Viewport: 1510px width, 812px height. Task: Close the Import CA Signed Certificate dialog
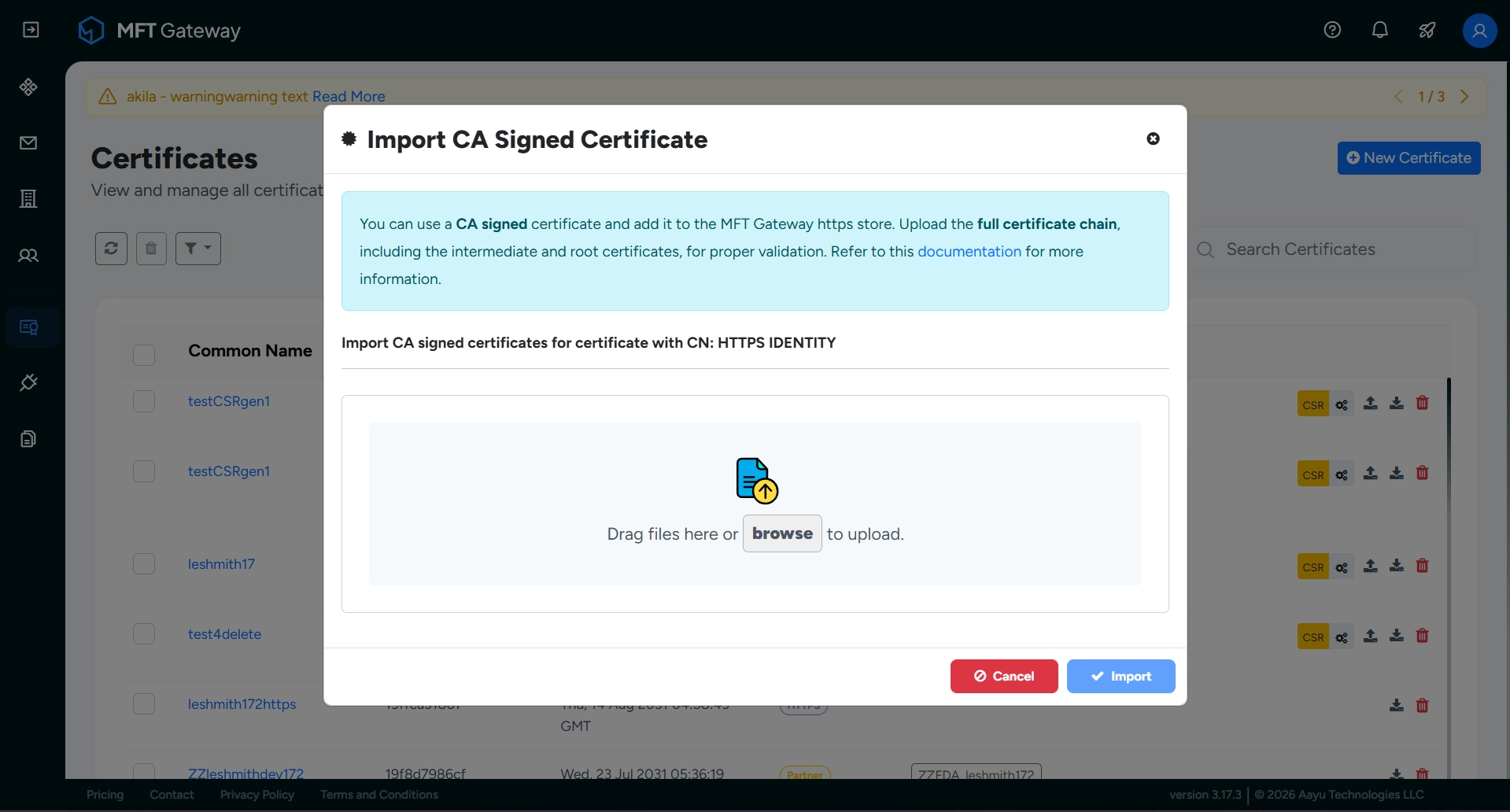[x=1153, y=138]
